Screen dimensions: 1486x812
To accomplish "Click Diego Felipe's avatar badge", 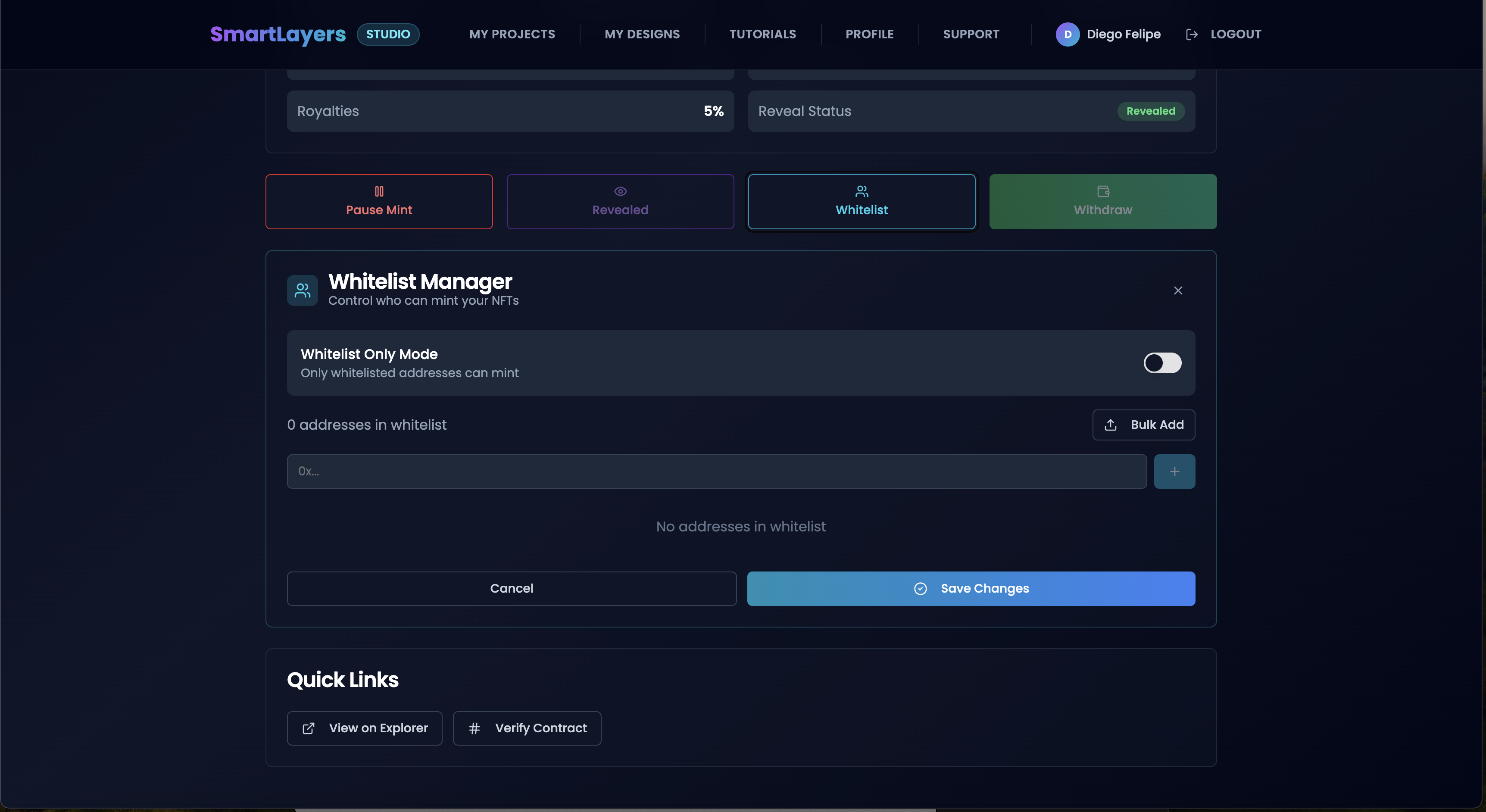I will tap(1068, 34).
